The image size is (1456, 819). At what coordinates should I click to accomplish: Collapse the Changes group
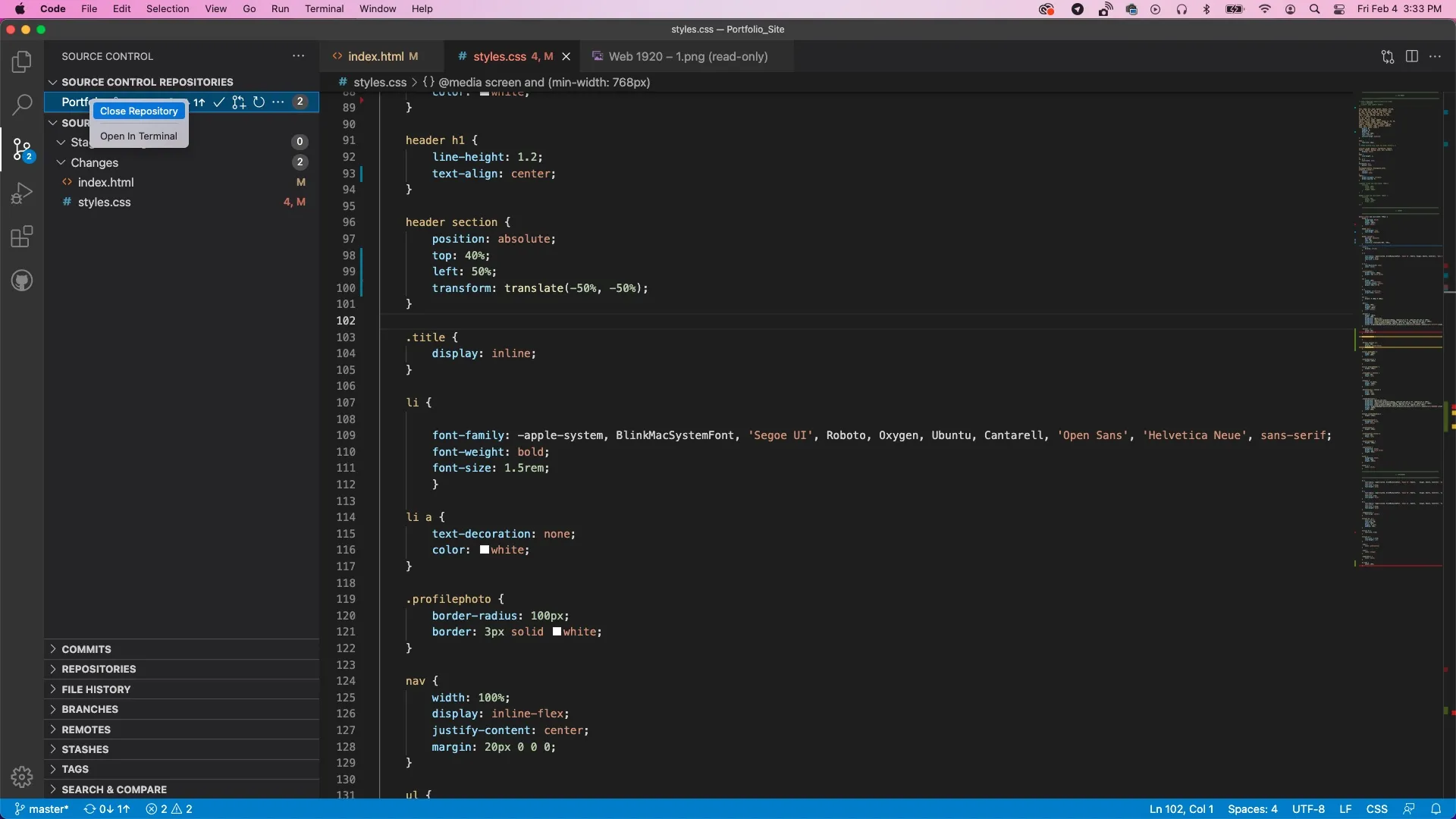(x=61, y=163)
